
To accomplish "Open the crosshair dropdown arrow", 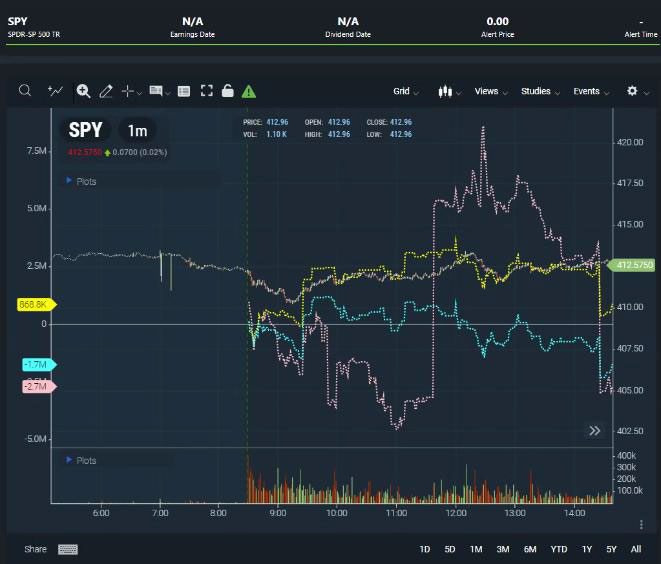I will (x=139, y=93).
